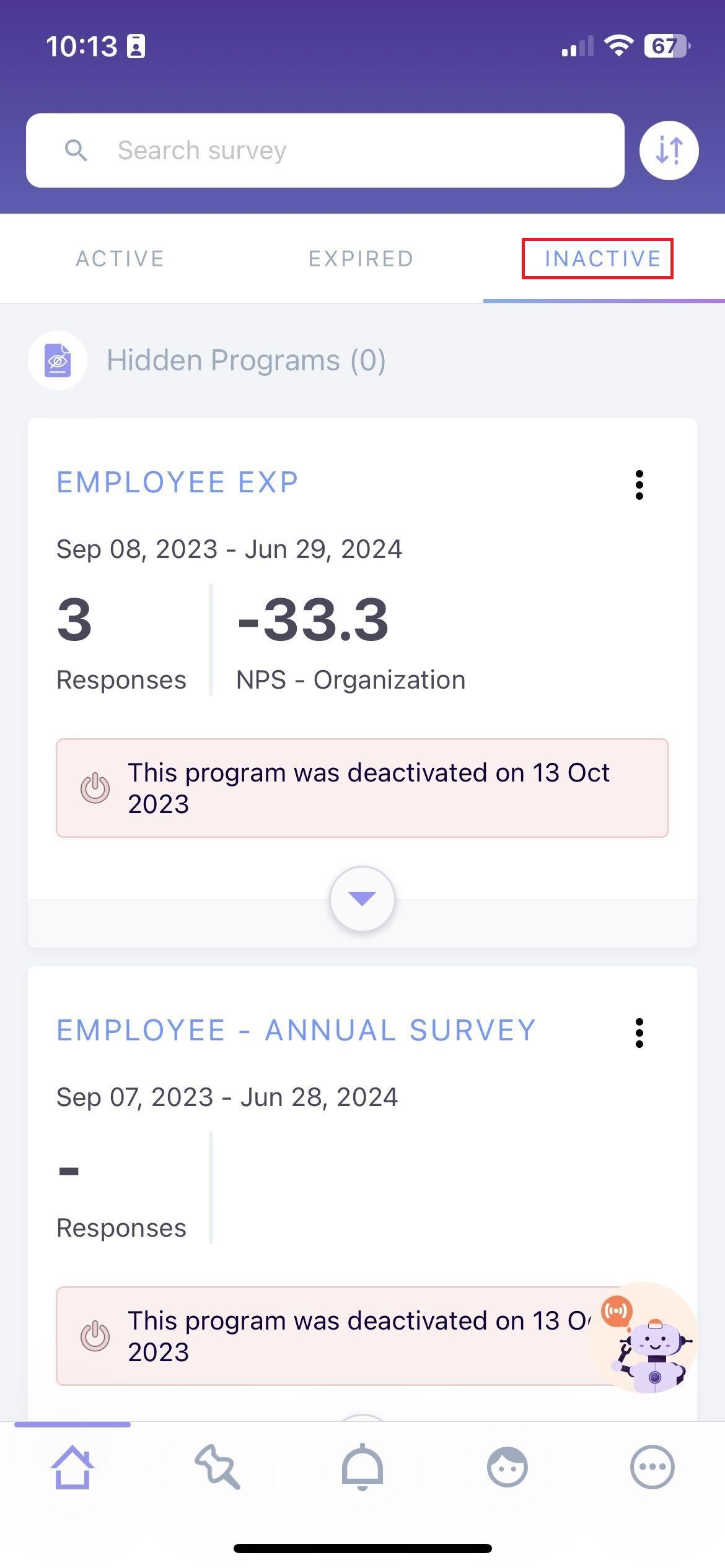The image size is (725, 1568).
Task: Open notifications bell icon
Action: [362, 1466]
